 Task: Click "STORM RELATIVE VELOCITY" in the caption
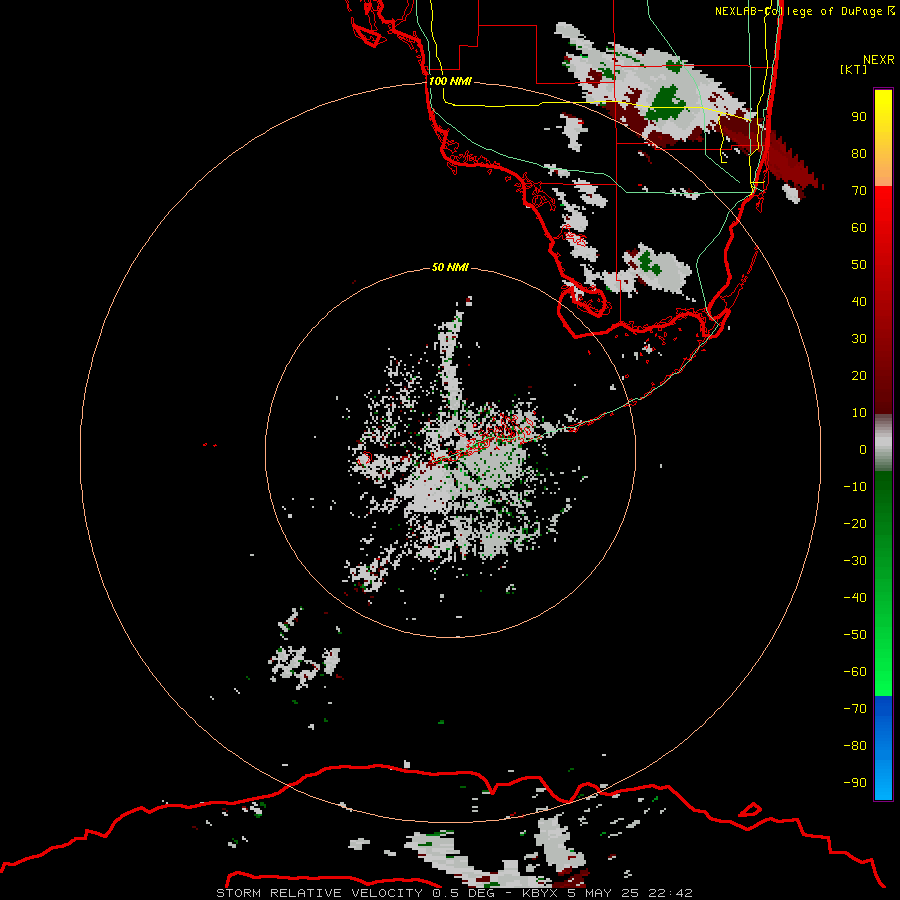[x=319, y=893]
